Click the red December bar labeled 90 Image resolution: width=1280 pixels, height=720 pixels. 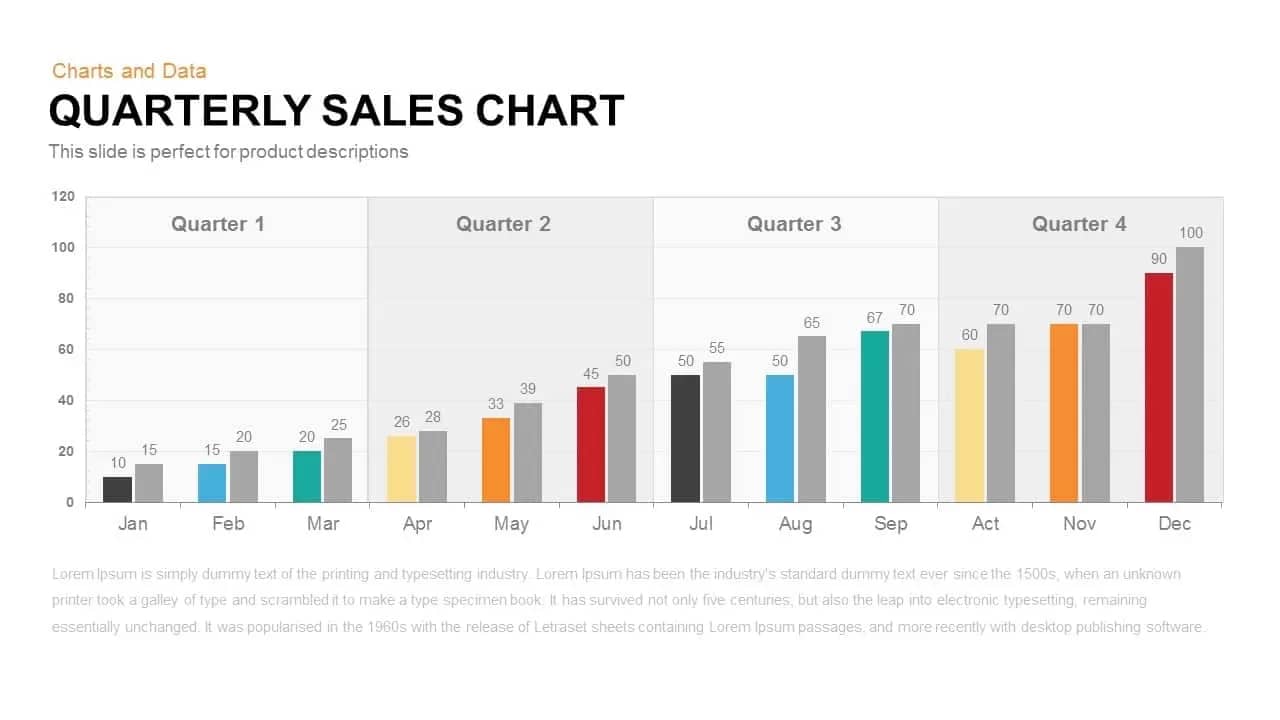1159,387
